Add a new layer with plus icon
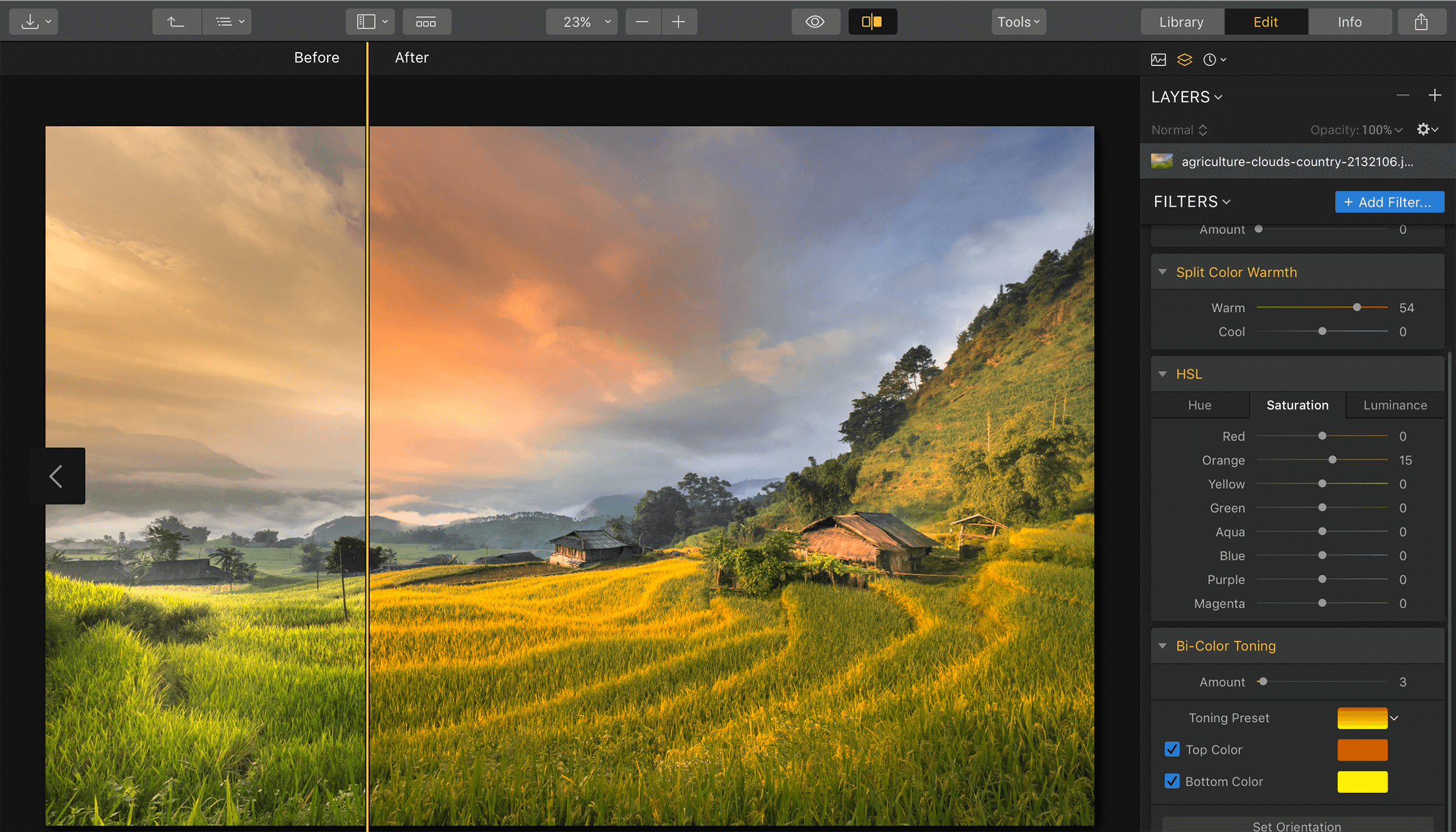The image size is (1456, 832). [x=1435, y=96]
